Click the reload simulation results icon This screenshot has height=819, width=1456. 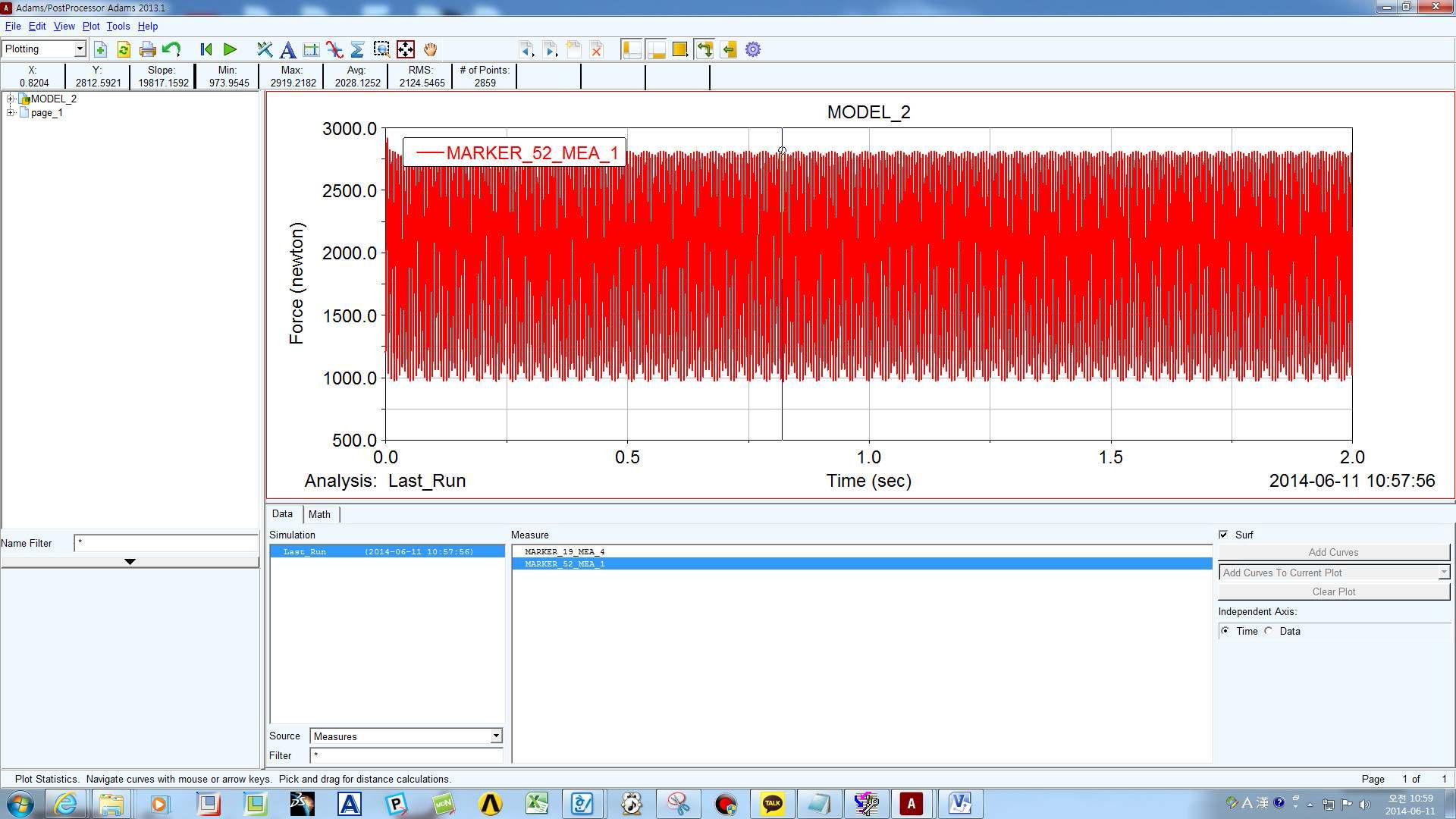124,49
